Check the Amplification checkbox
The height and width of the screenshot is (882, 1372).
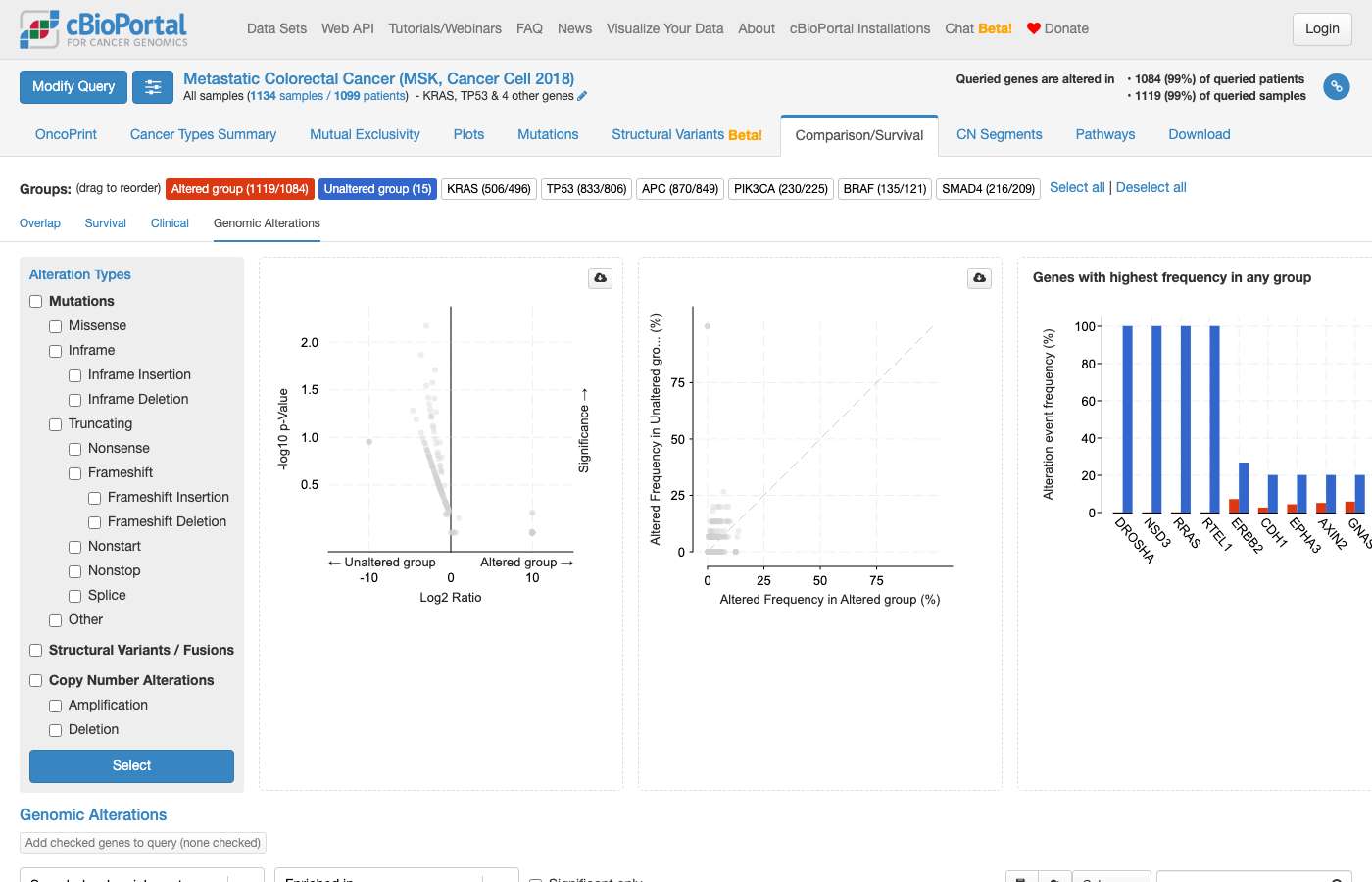coord(56,706)
